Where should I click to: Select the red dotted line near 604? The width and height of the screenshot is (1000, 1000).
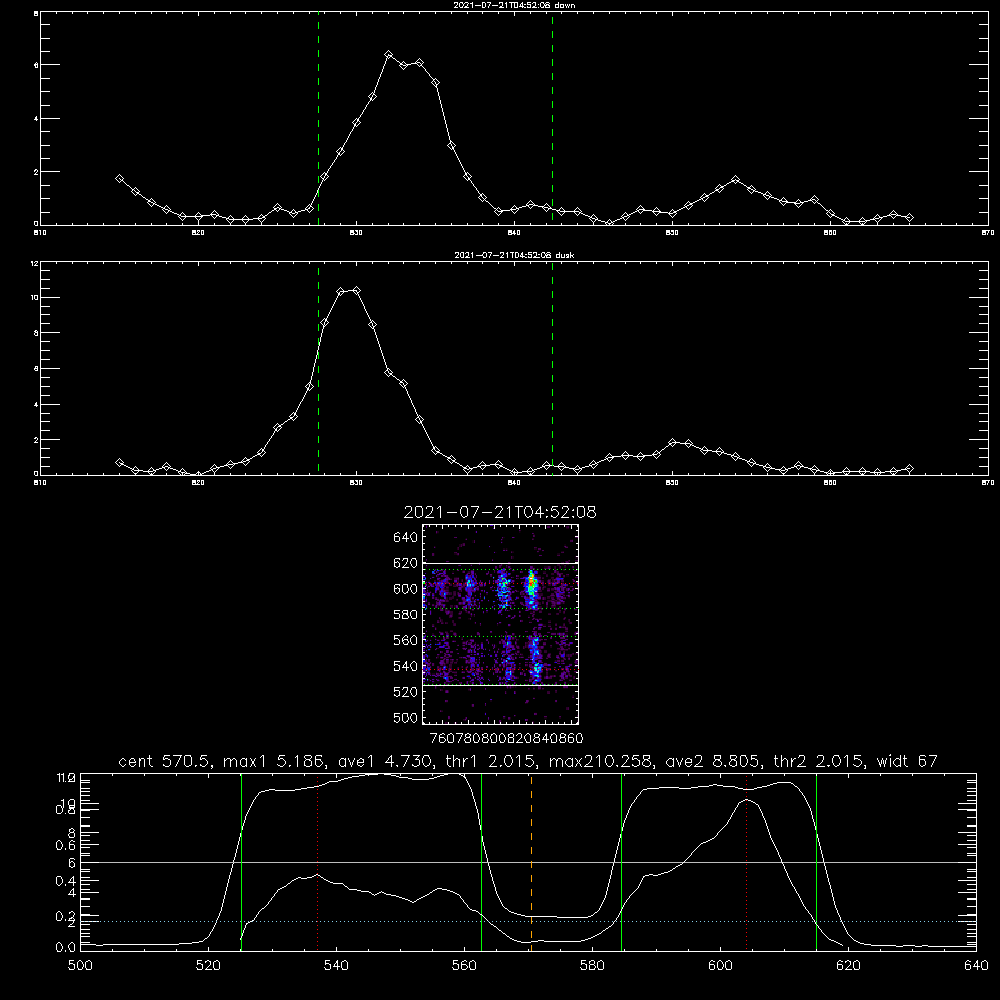746,861
